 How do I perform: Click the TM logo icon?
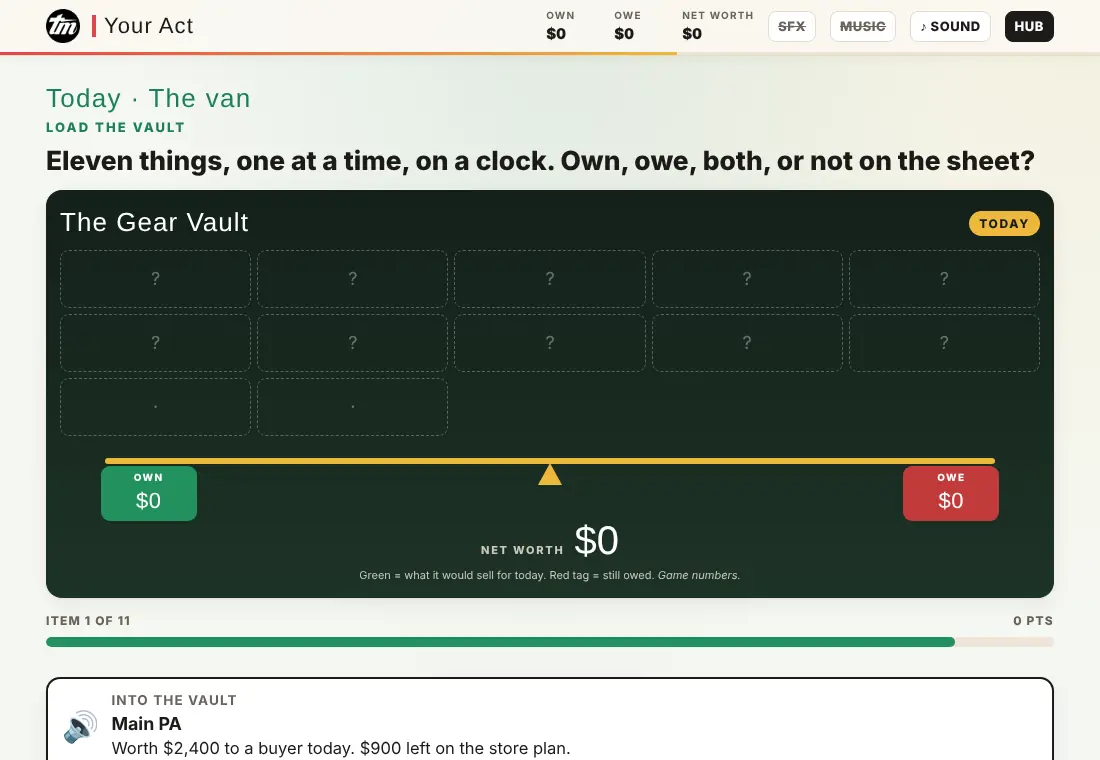(62, 26)
